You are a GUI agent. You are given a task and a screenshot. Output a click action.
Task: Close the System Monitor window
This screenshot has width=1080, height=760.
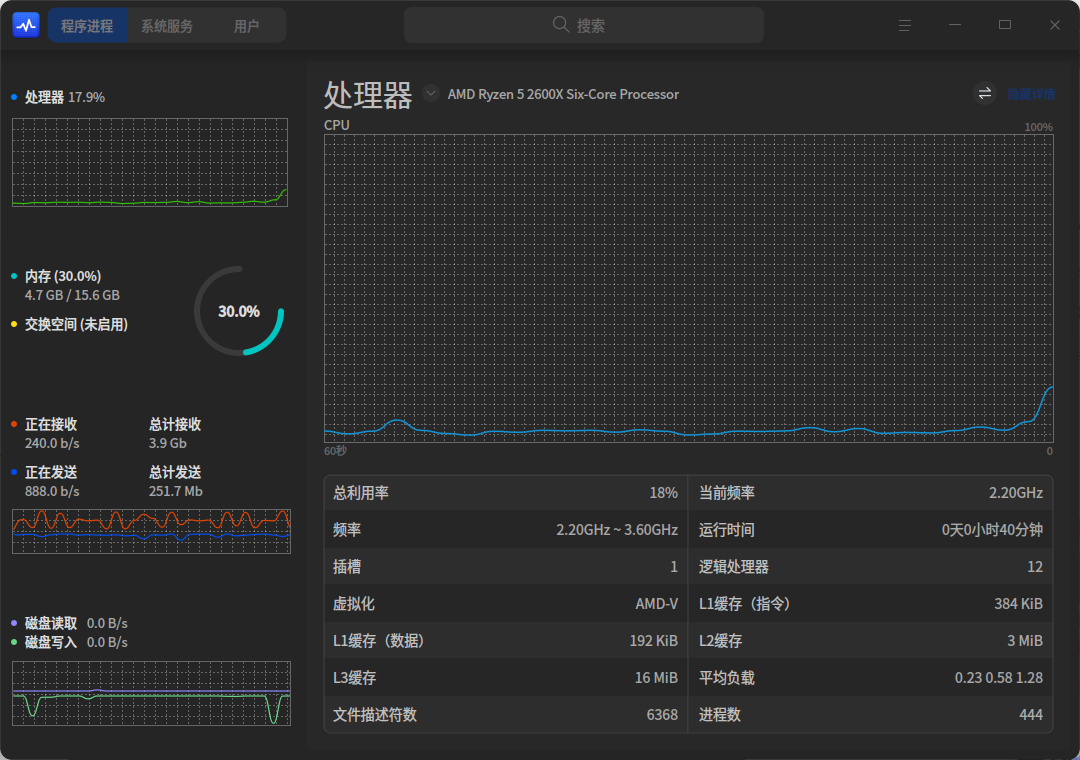(x=1055, y=25)
